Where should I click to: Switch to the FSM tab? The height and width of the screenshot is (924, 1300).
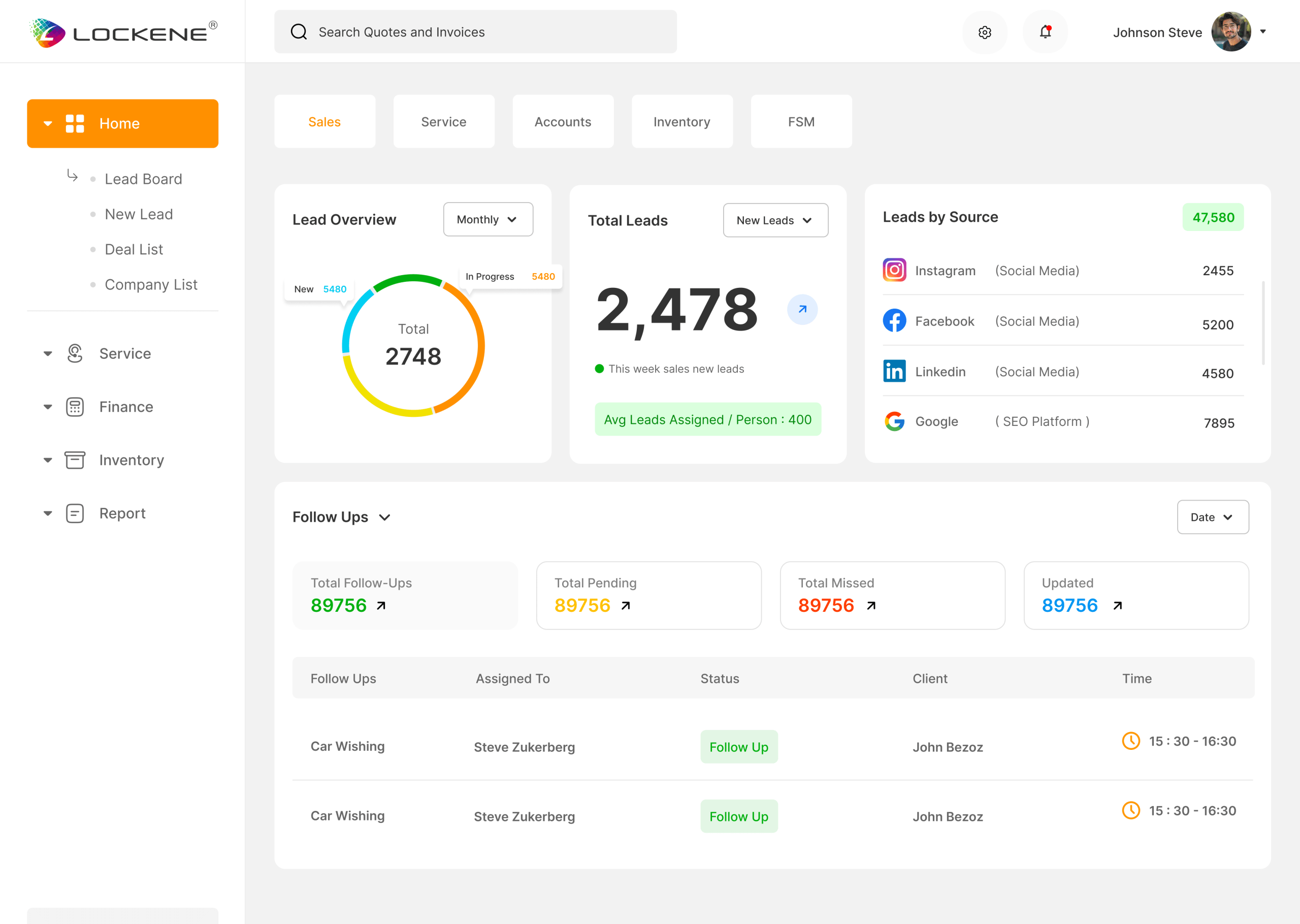(x=801, y=122)
